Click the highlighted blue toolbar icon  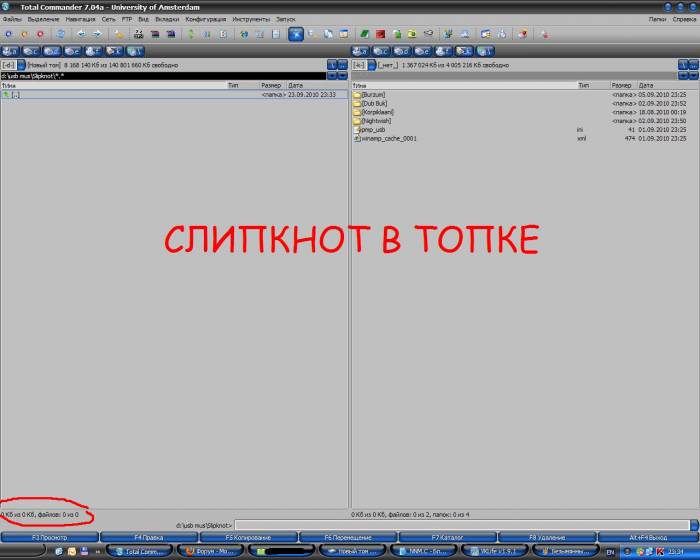[x=296, y=34]
